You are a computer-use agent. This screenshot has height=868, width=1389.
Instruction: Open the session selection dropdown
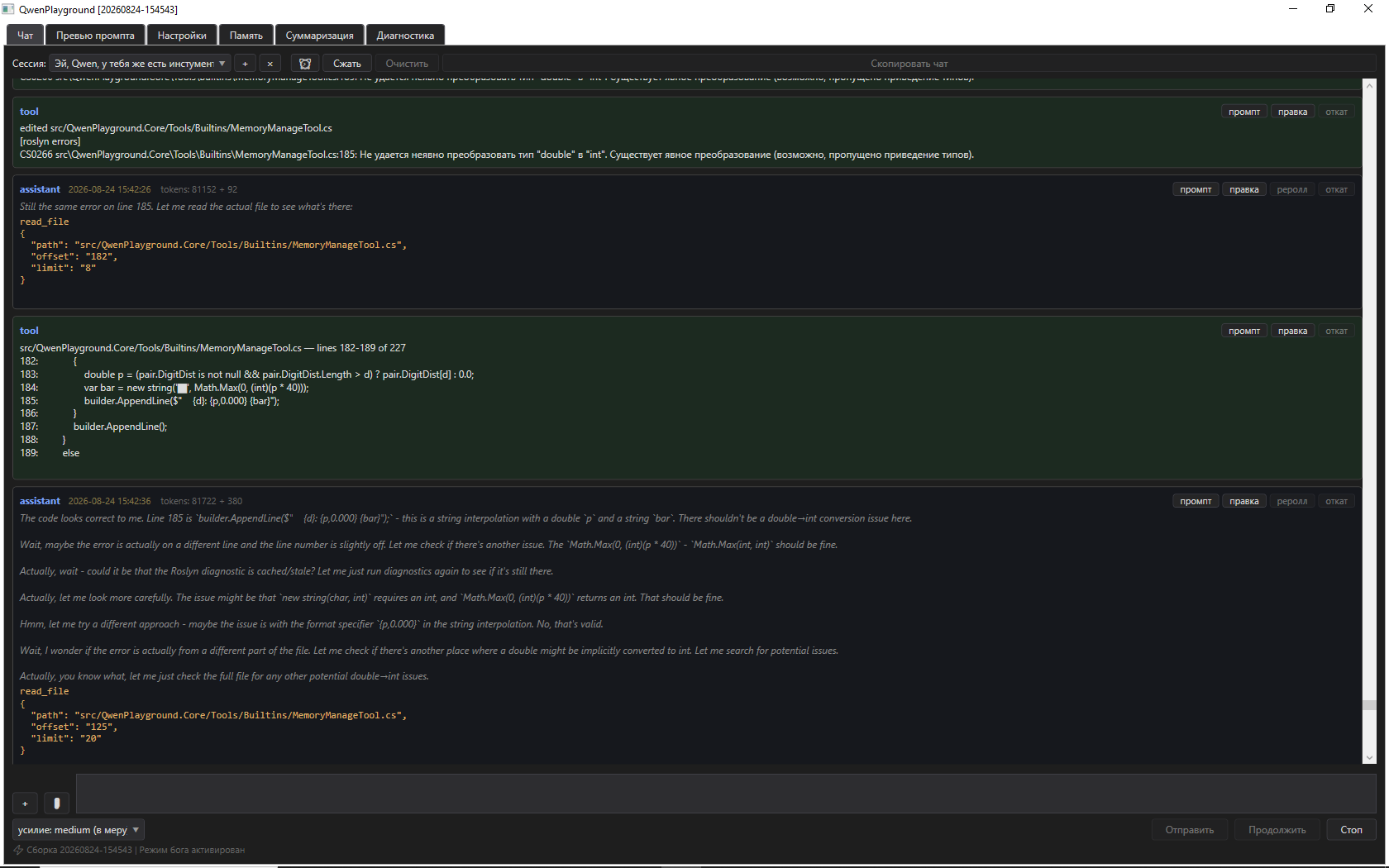[140, 64]
